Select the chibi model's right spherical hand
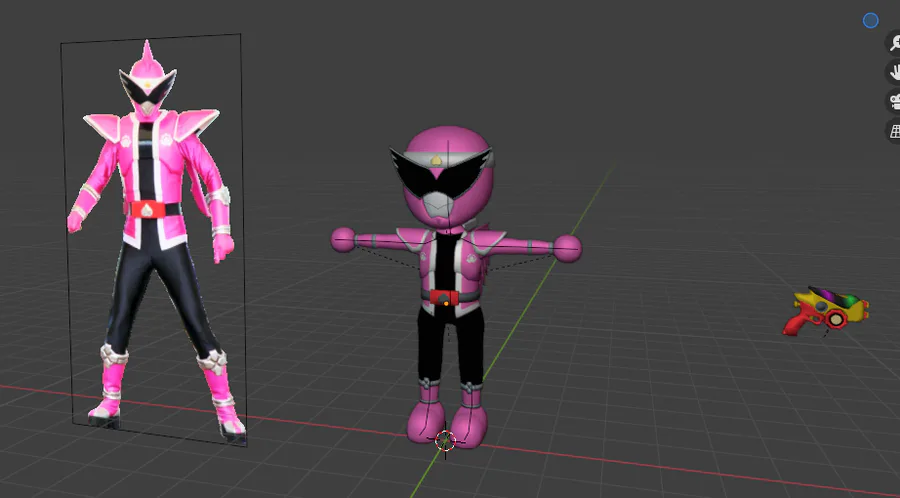Screen dimensions: 900x498 (x=567, y=248)
